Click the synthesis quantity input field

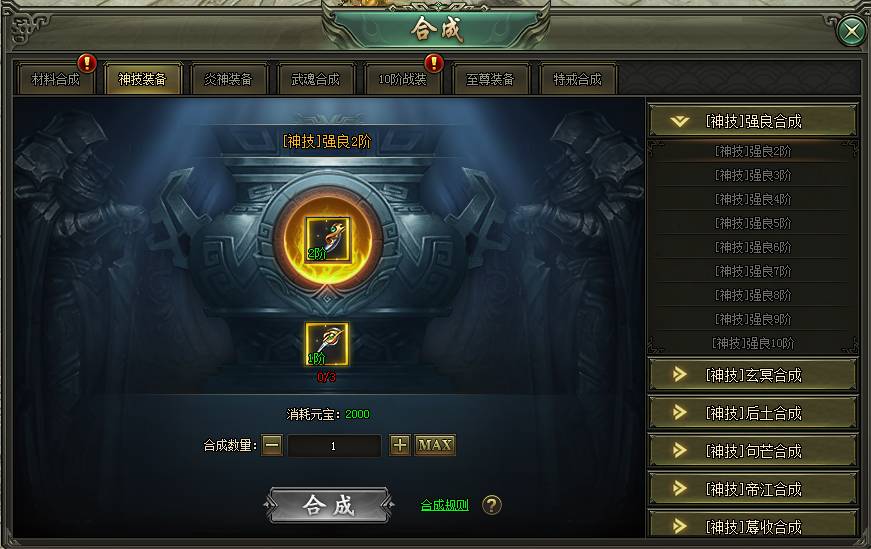[334, 446]
